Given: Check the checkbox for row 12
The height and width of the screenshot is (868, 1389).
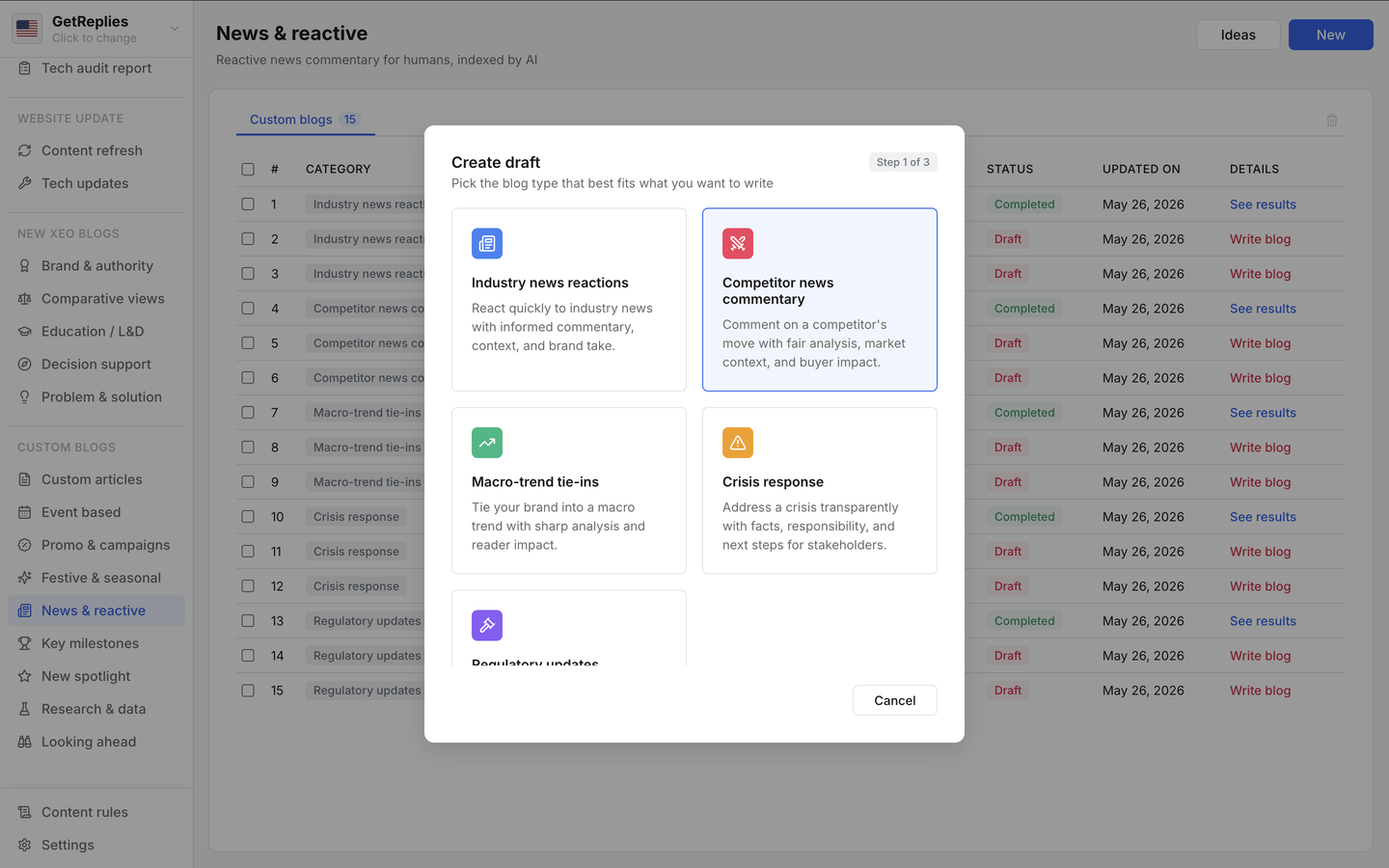Looking at the screenshot, I should (x=248, y=586).
